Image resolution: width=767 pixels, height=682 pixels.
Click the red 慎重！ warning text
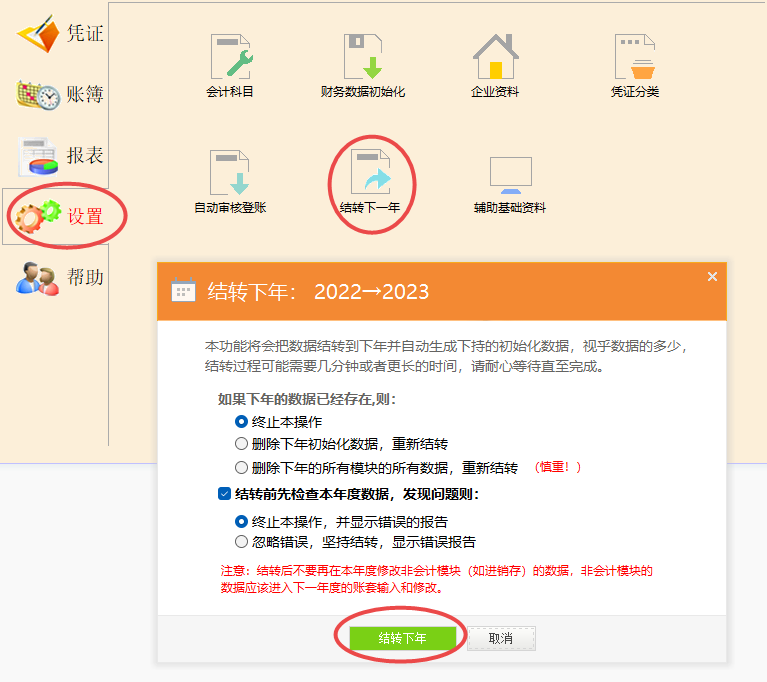coord(558,467)
